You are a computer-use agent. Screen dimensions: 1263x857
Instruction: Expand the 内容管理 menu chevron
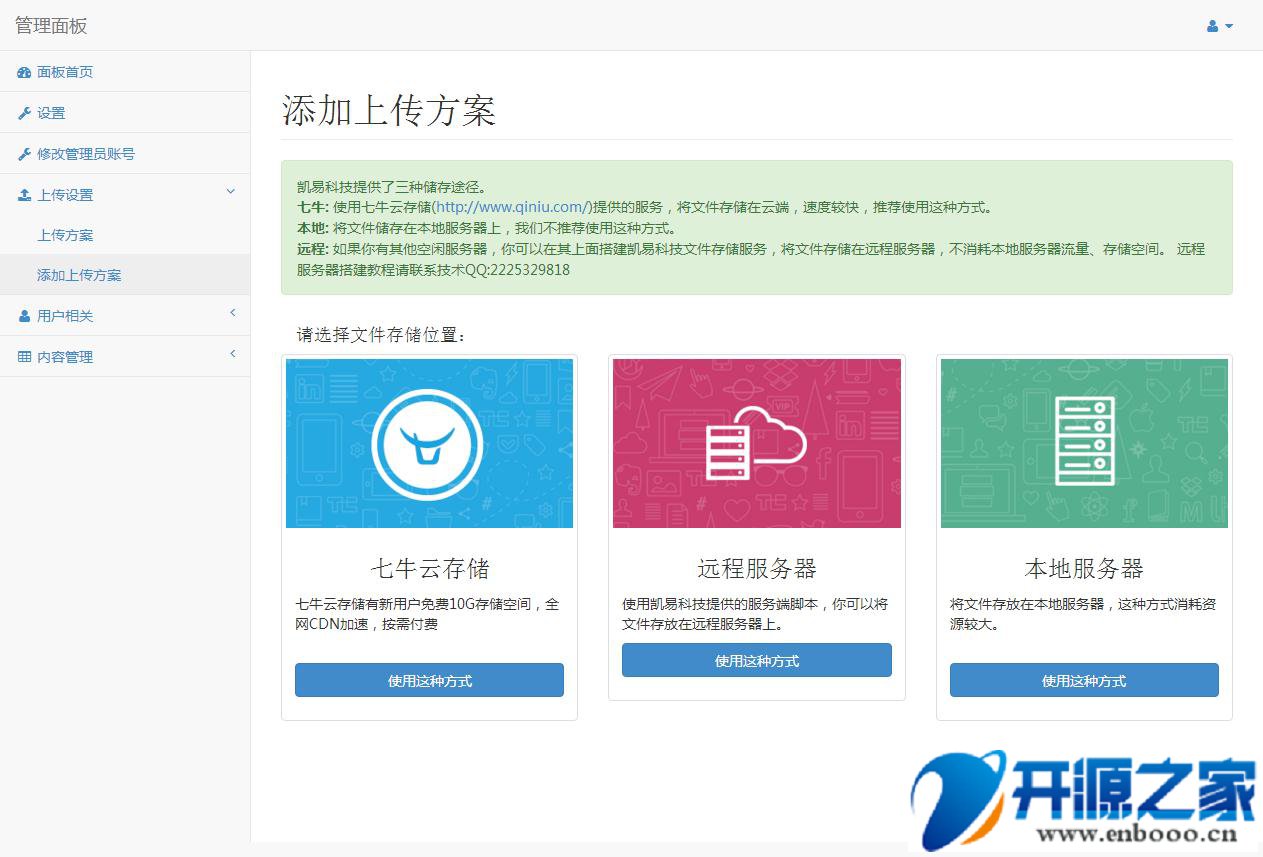click(x=232, y=354)
